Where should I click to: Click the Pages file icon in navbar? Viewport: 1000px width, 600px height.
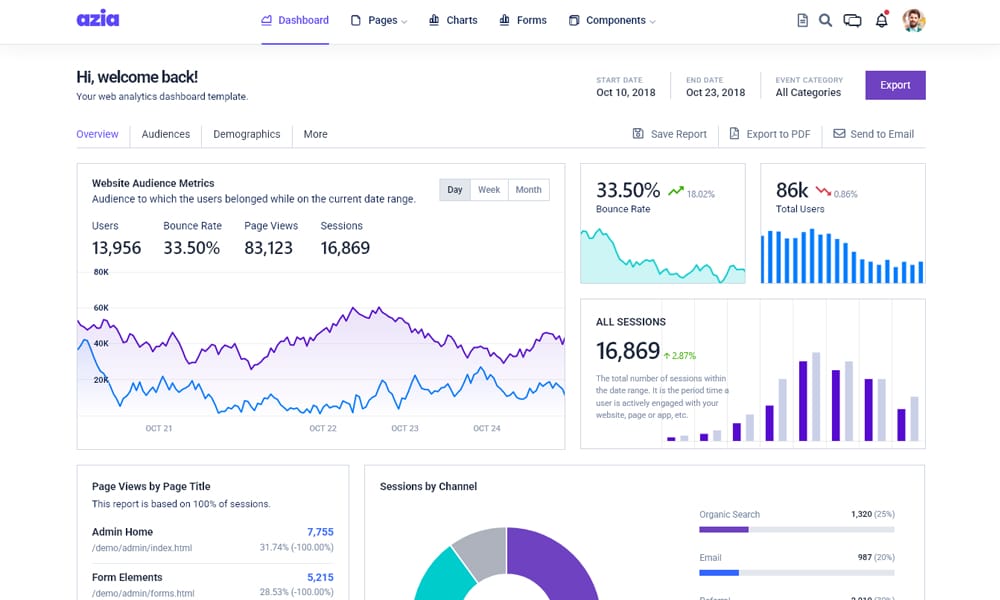coord(356,20)
